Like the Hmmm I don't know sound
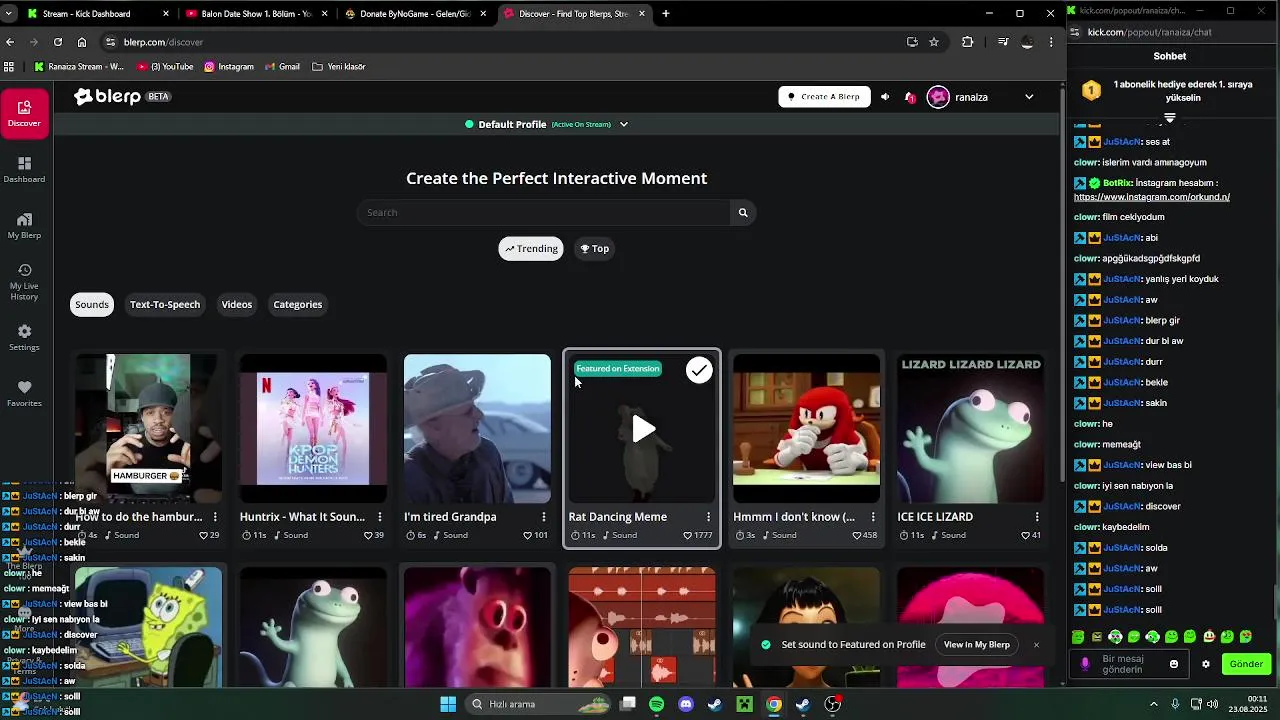The height and width of the screenshot is (720, 1280). tap(857, 535)
